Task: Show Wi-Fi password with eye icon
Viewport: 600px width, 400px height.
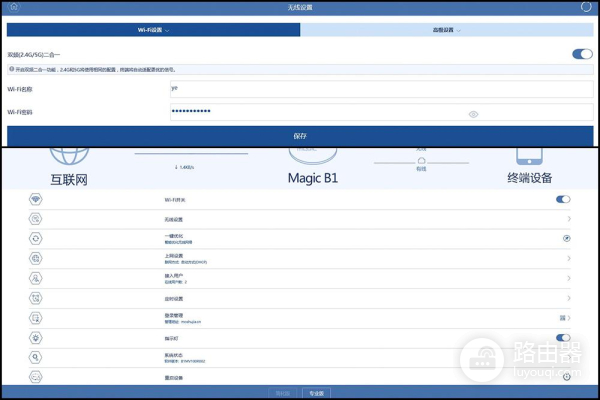Action: click(x=473, y=114)
